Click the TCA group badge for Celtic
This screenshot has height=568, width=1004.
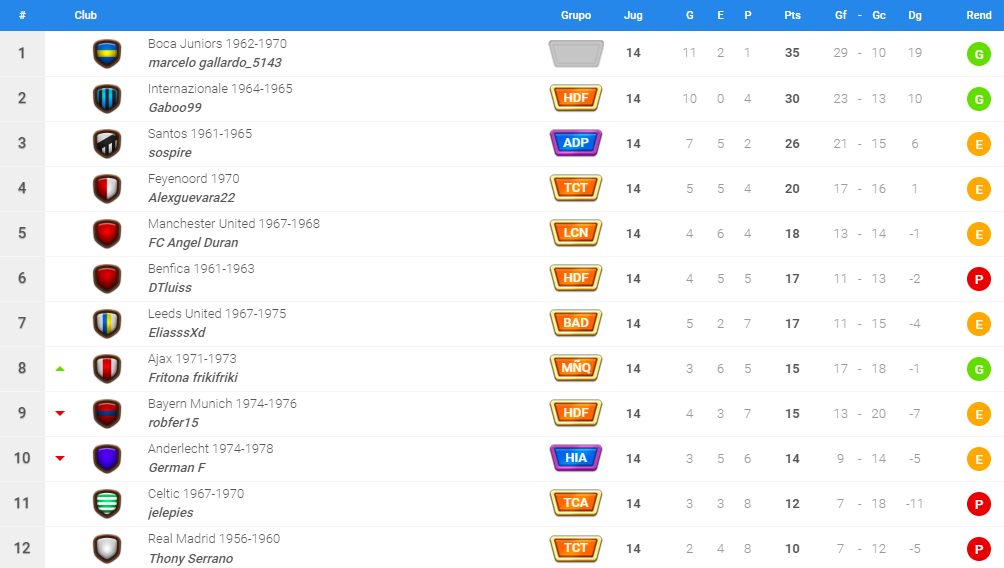576,503
